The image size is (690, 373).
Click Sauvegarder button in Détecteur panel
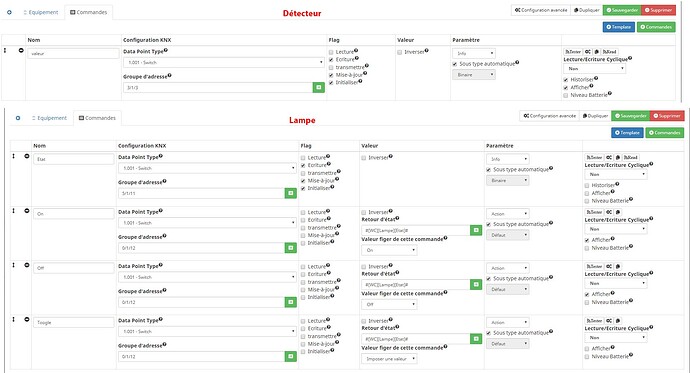point(622,10)
